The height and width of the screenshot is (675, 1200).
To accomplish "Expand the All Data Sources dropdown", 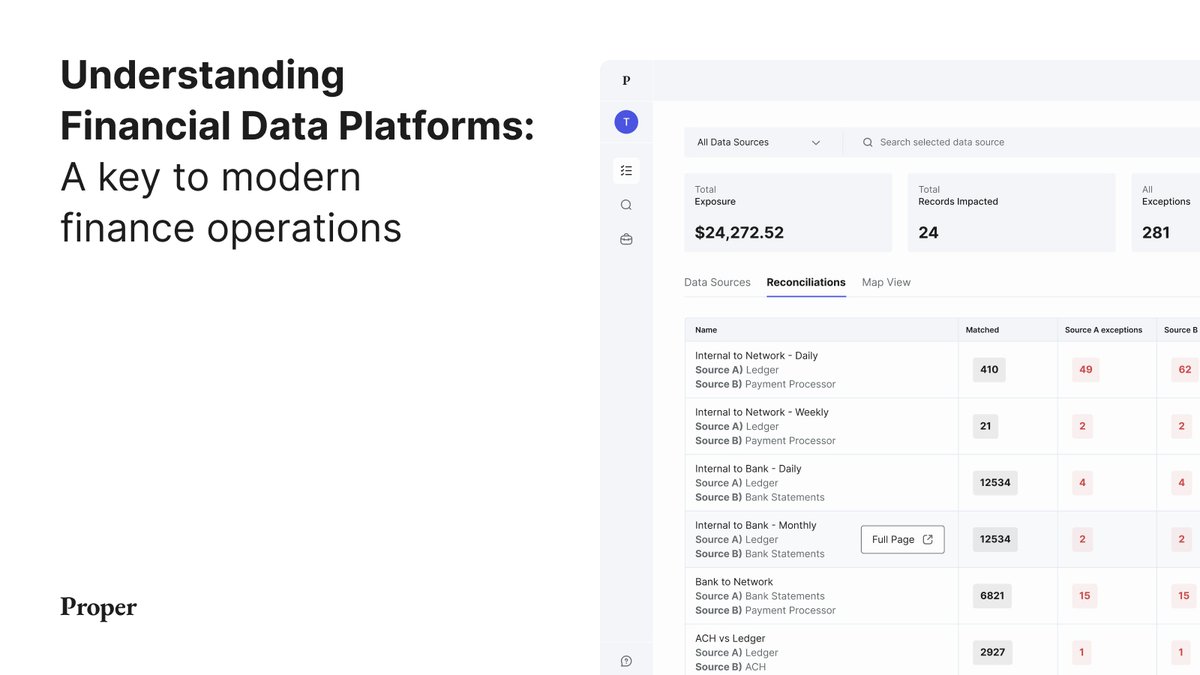I will (759, 143).
